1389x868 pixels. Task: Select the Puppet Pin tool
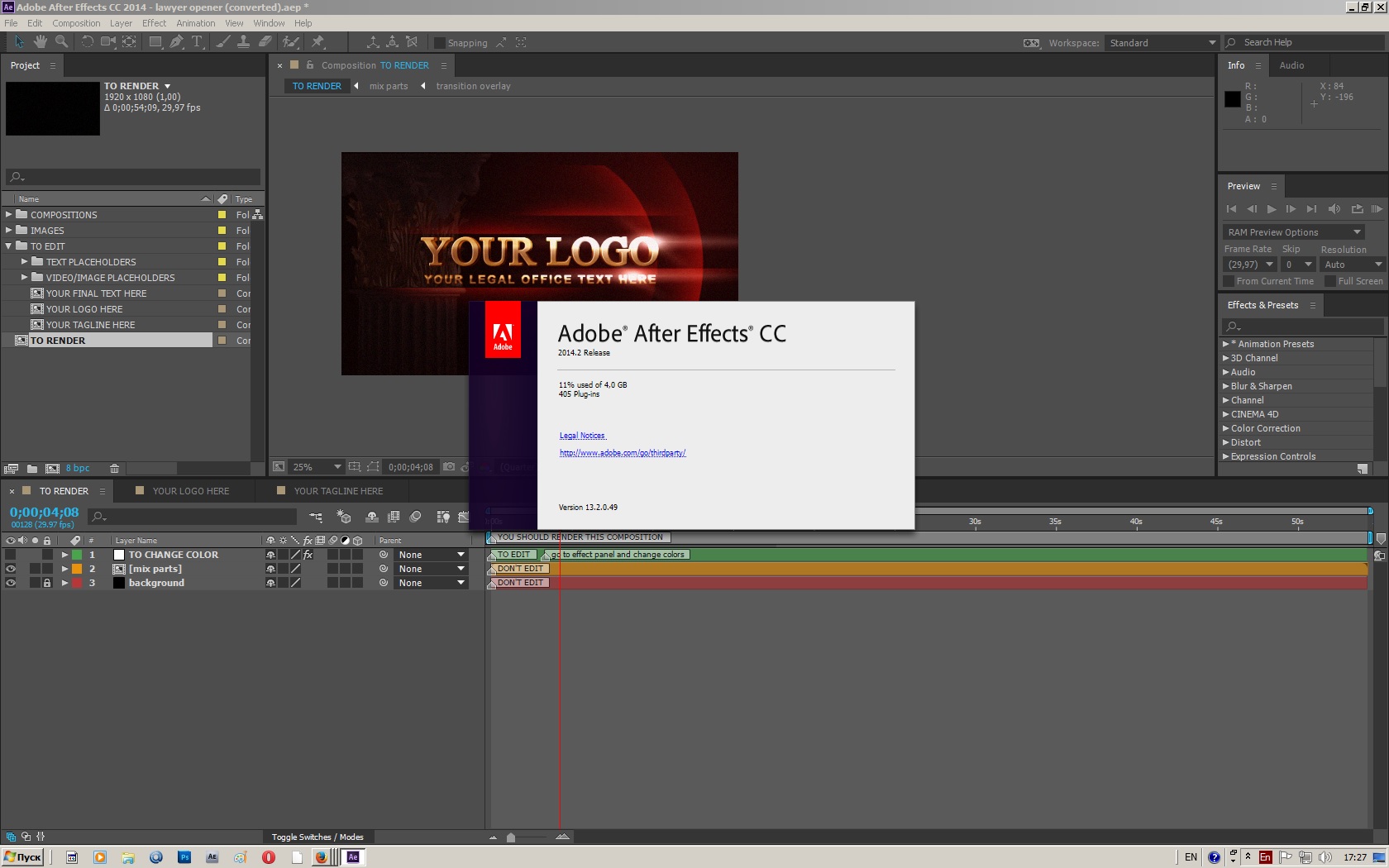point(318,42)
